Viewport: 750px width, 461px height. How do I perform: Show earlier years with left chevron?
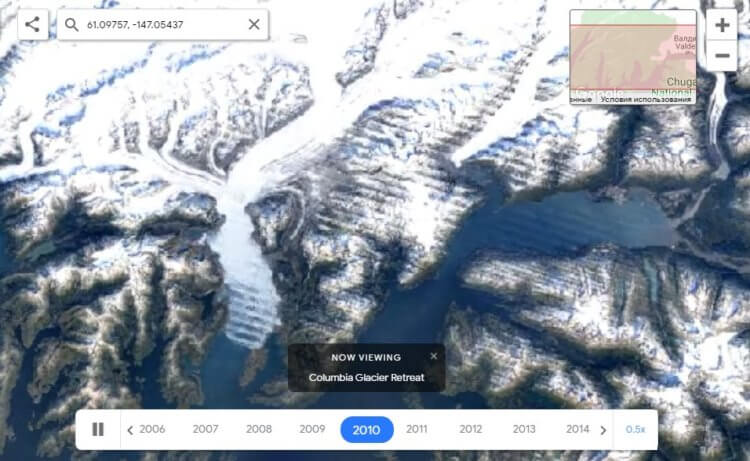(x=130, y=430)
